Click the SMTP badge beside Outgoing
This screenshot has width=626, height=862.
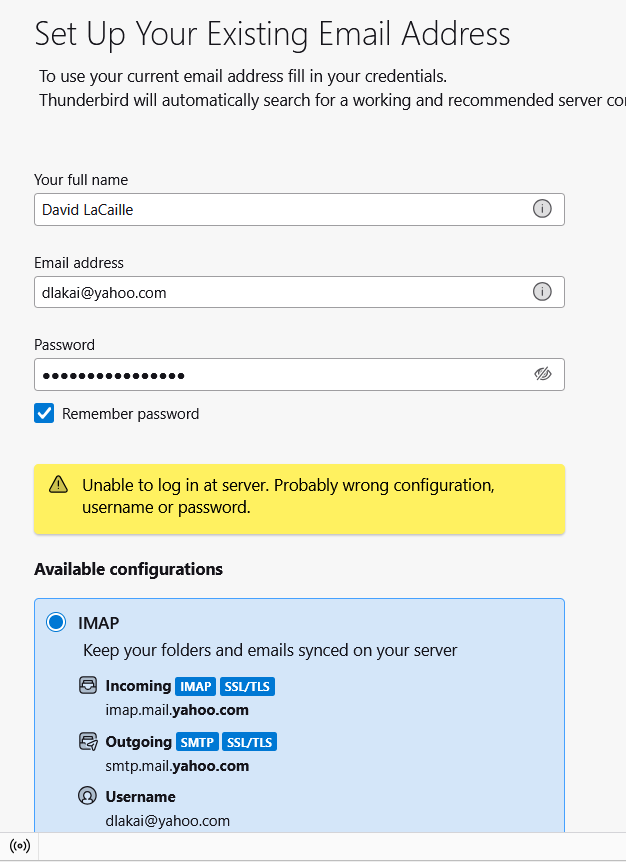coord(197,742)
